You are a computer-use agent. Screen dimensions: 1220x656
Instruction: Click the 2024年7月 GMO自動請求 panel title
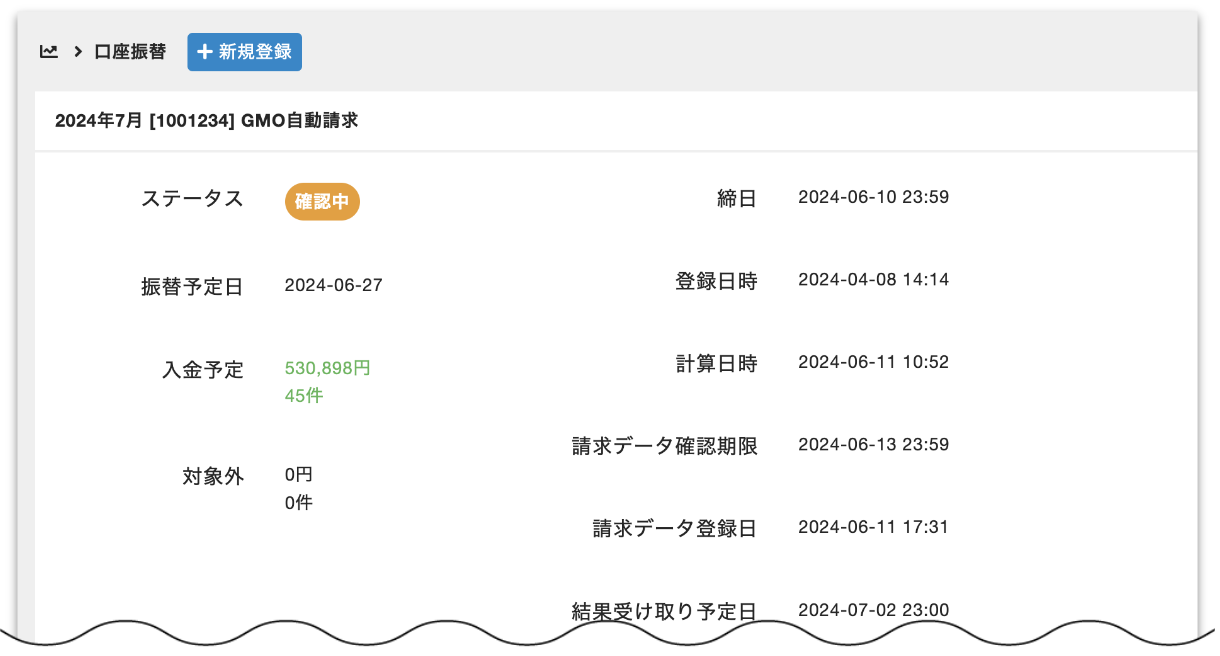point(206,121)
